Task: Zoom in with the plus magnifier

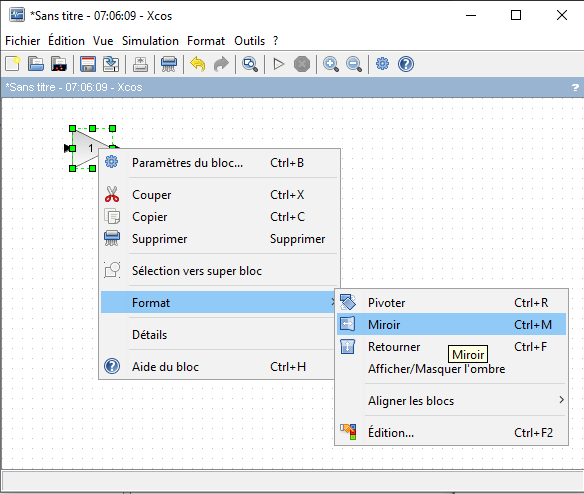Action: (x=331, y=64)
